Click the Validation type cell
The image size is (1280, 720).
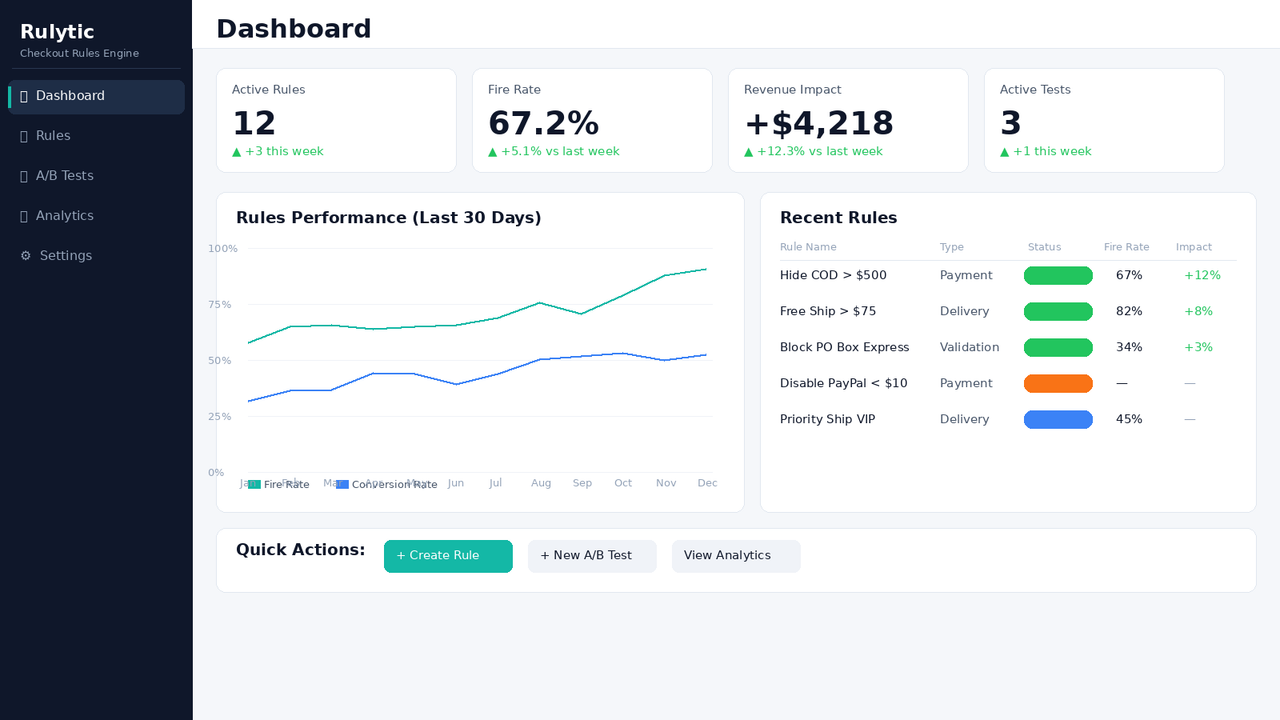click(x=970, y=348)
